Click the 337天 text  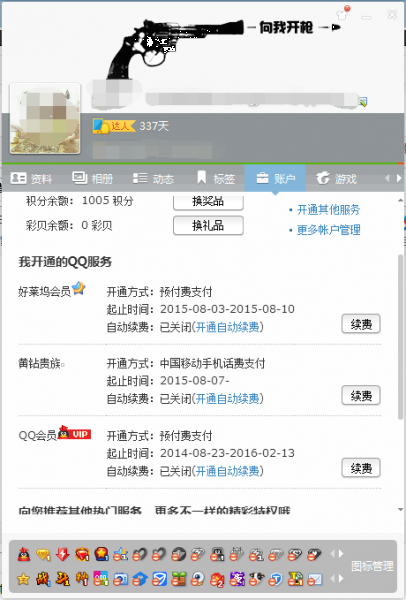click(154, 126)
